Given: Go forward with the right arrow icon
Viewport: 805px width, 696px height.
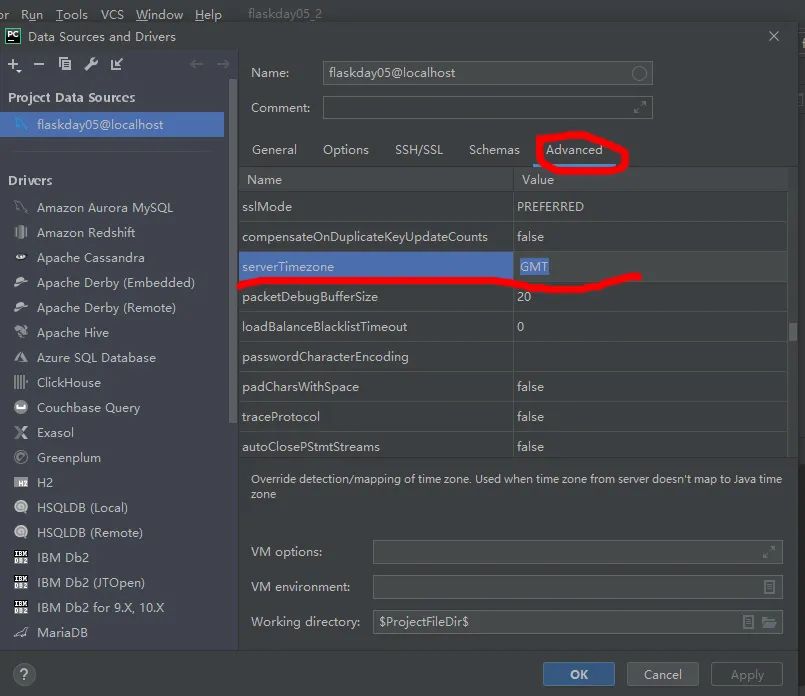Looking at the screenshot, I should [x=223, y=64].
